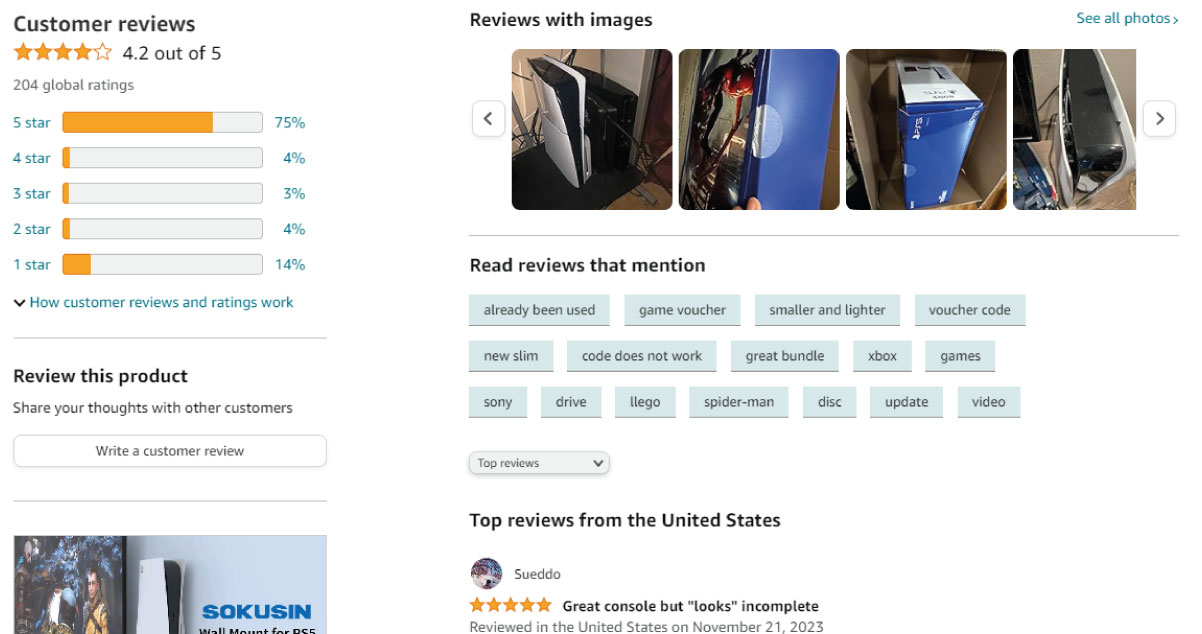Click the 5 star percentage bar

pyautogui.click(x=160, y=122)
